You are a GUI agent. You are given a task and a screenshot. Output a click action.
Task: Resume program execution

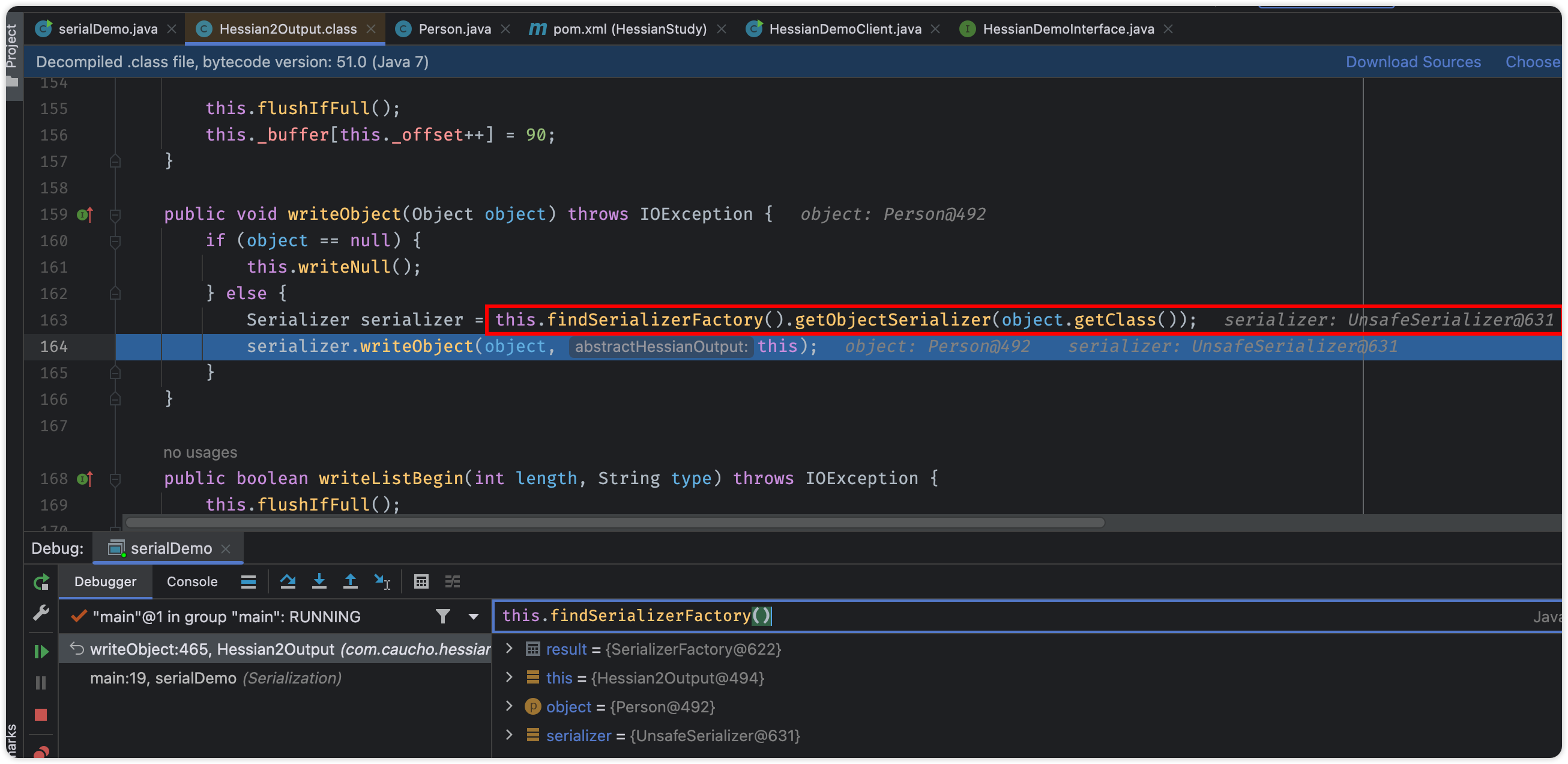pos(41,651)
